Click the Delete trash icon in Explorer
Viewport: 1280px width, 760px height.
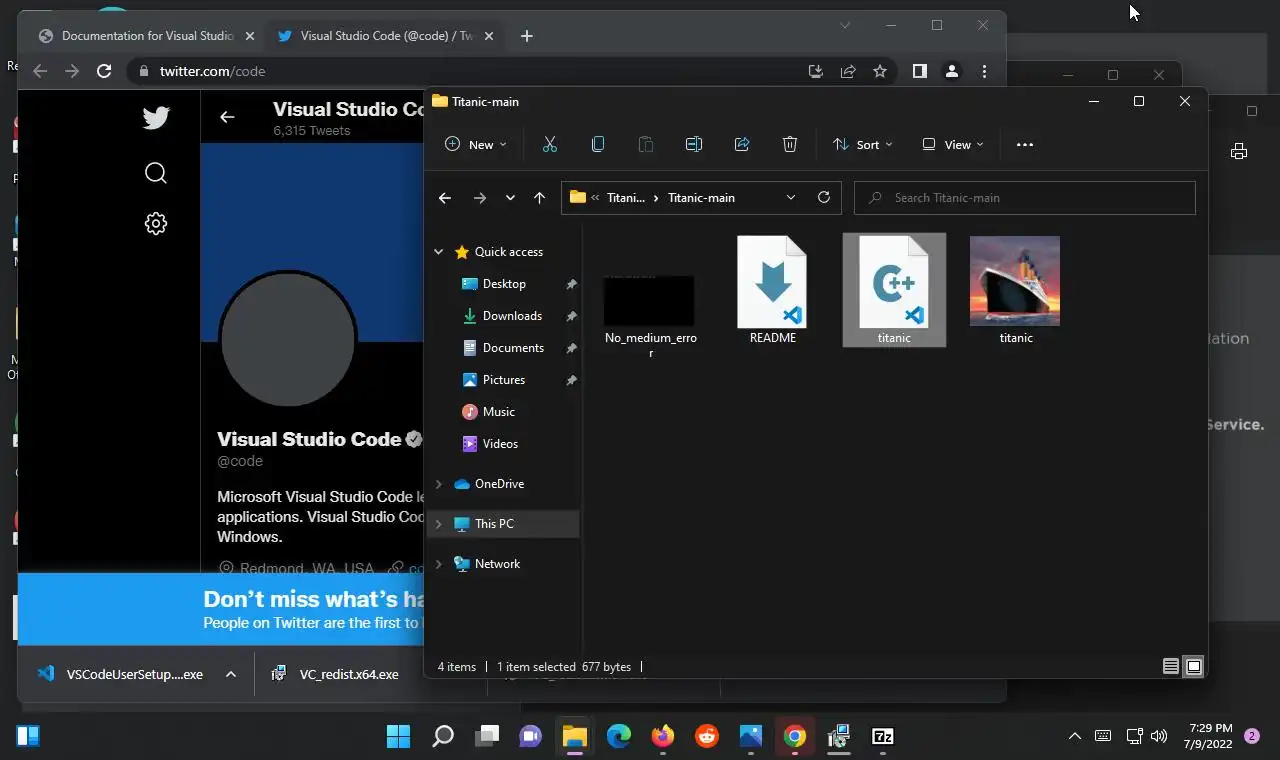pyautogui.click(x=789, y=144)
